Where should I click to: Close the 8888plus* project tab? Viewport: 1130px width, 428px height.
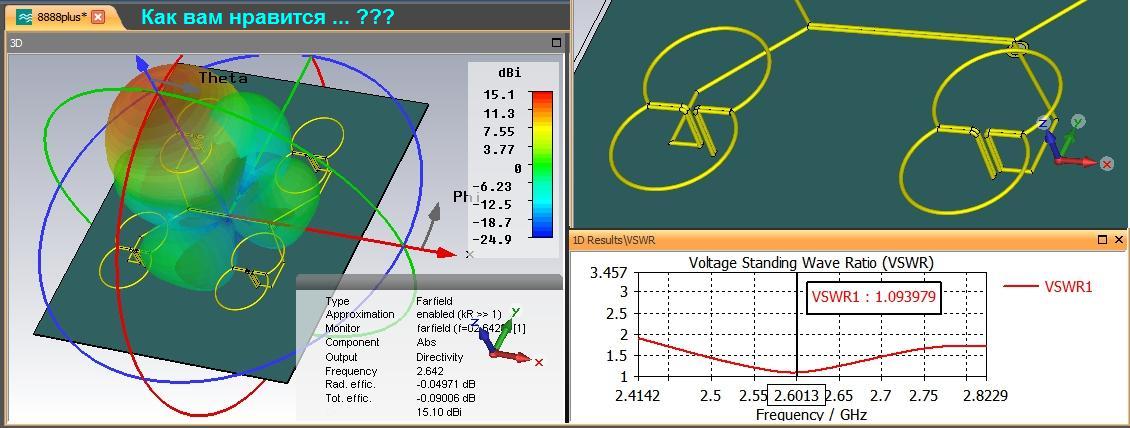(x=98, y=17)
